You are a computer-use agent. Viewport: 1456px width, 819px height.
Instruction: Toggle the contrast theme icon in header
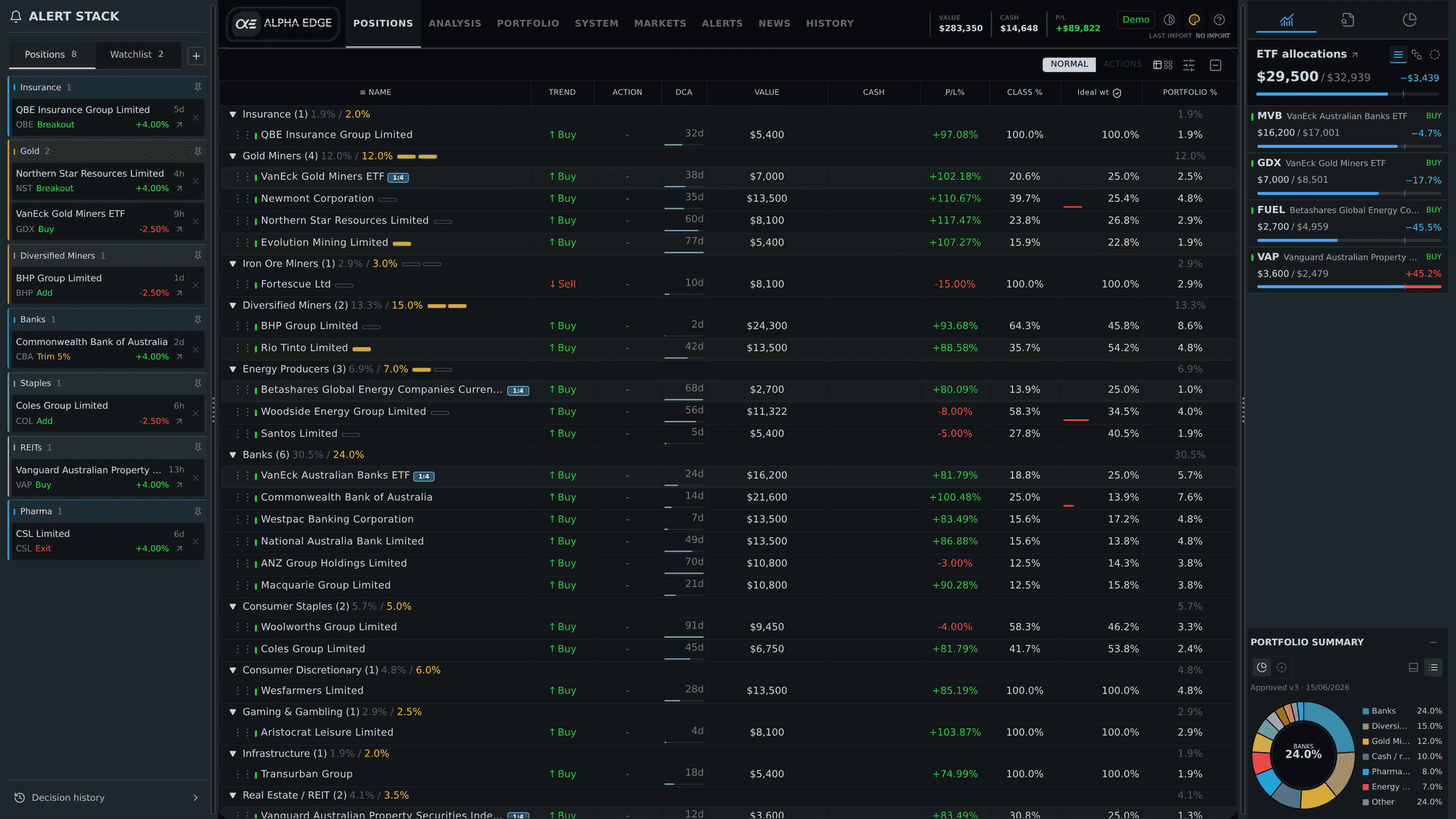[x=1169, y=20]
